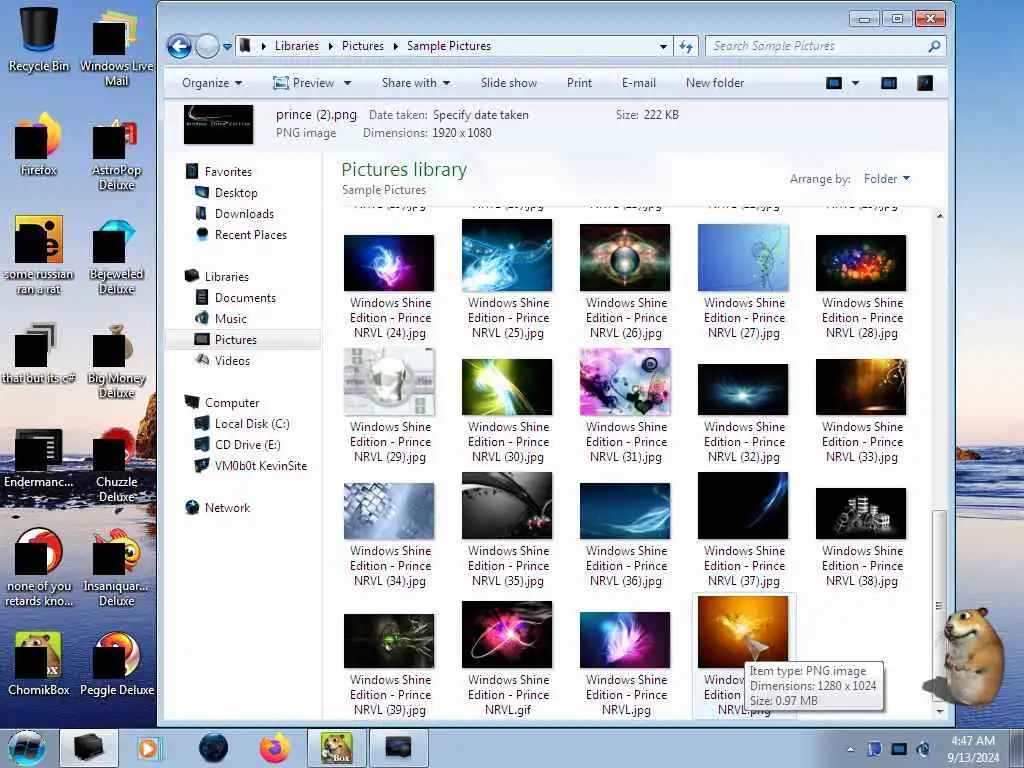Open AstroPop Deluxe desktop icon
Viewport: 1024px width, 768px height.
(x=116, y=153)
